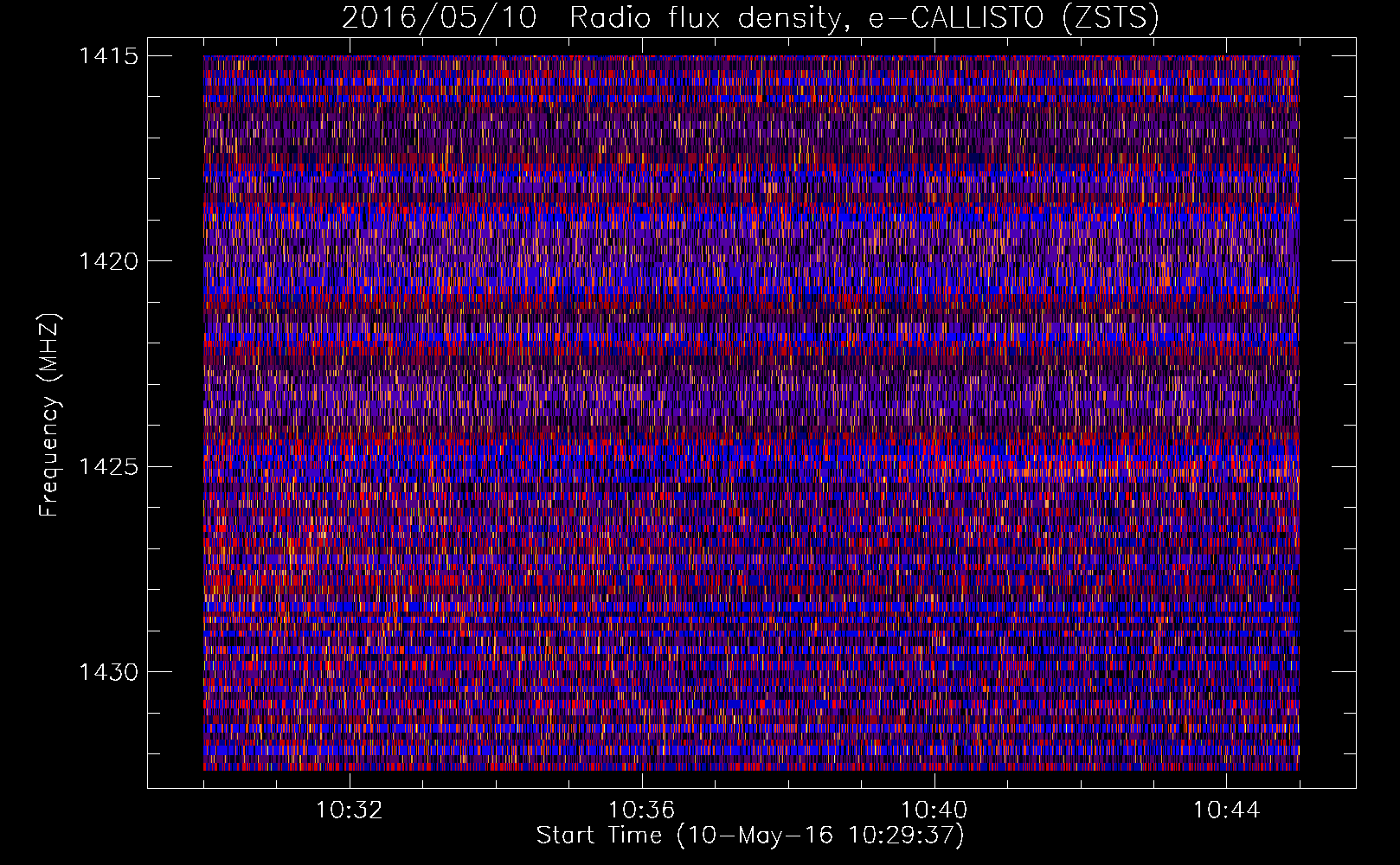
Task: Click the 'Start Time (10-May-16 10:29:37)' label
Action: tap(750, 836)
